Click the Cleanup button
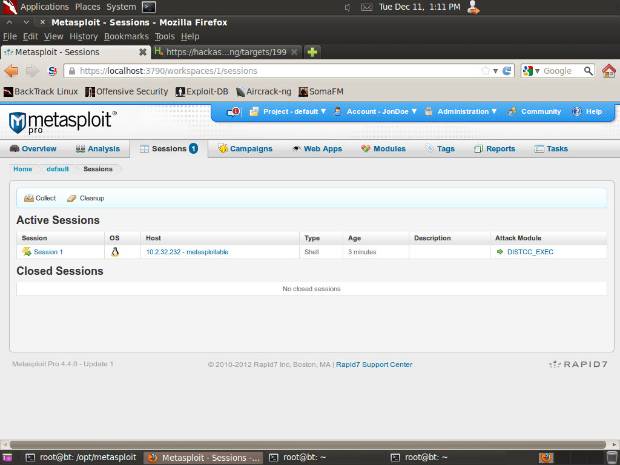The width and height of the screenshot is (620, 465). [85, 198]
